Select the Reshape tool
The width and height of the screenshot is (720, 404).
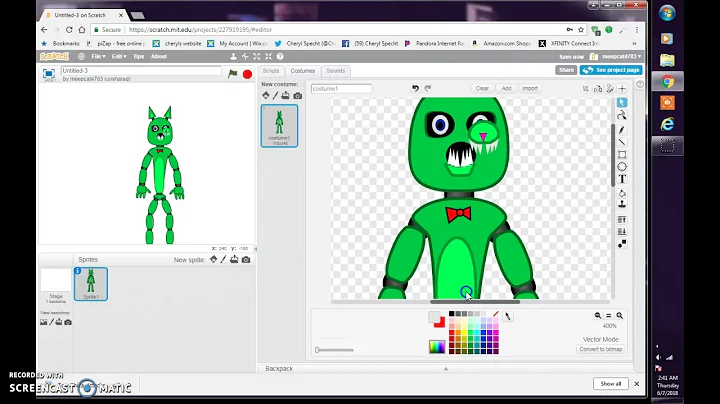click(622, 115)
